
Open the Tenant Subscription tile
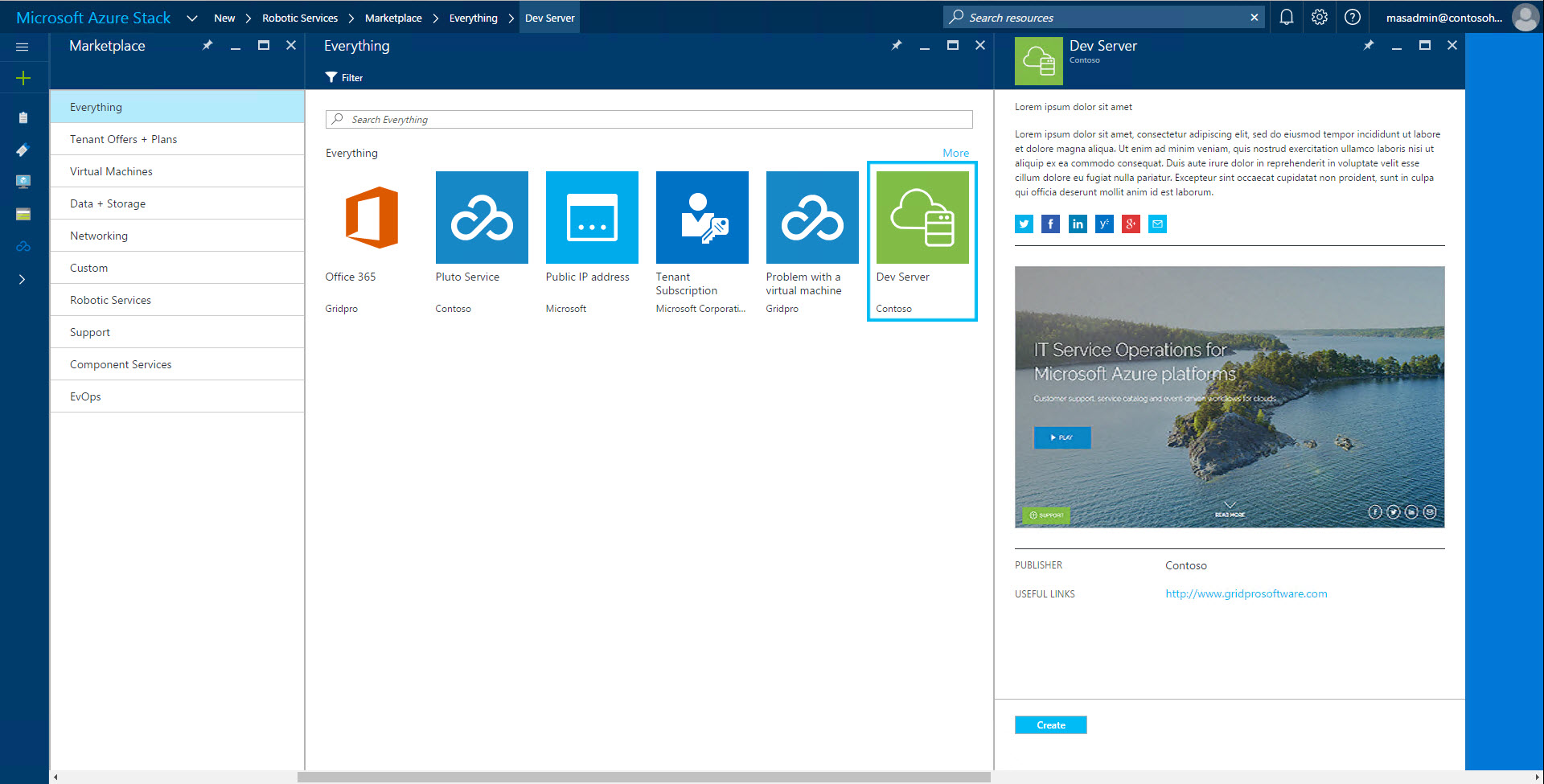pyautogui.click(x=702, y=241)
